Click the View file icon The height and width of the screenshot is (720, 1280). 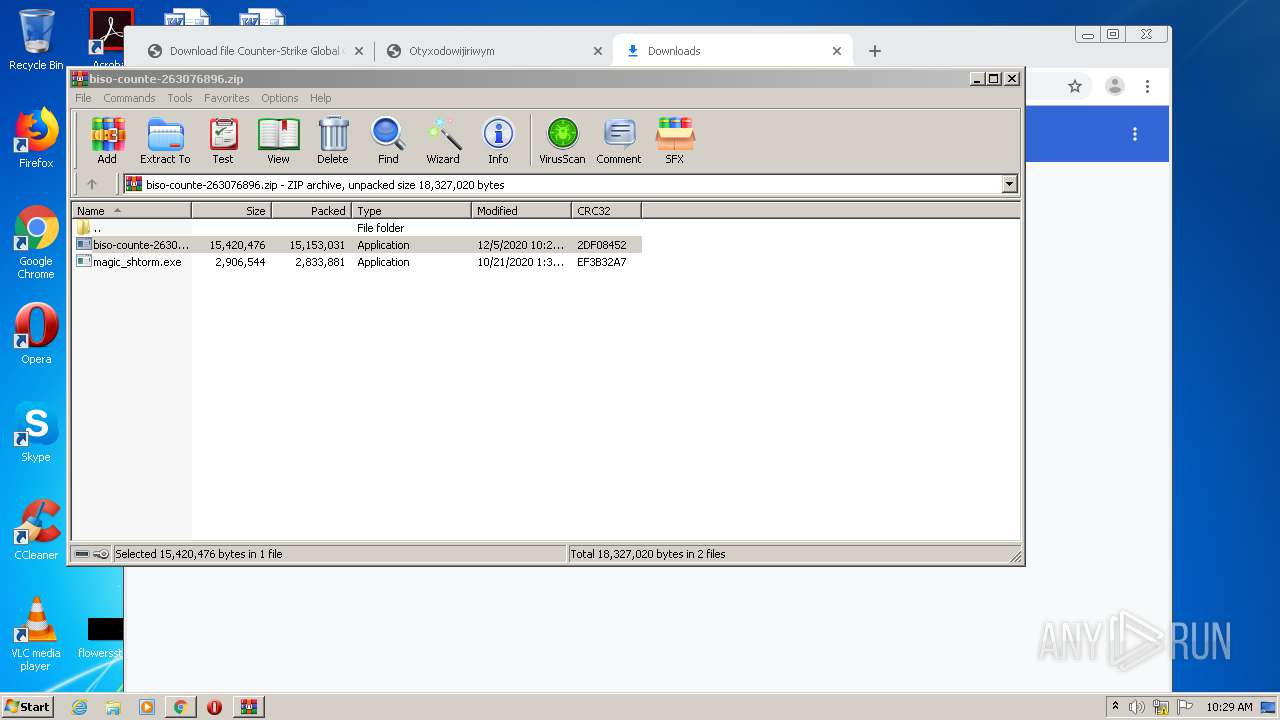point(278,140)
